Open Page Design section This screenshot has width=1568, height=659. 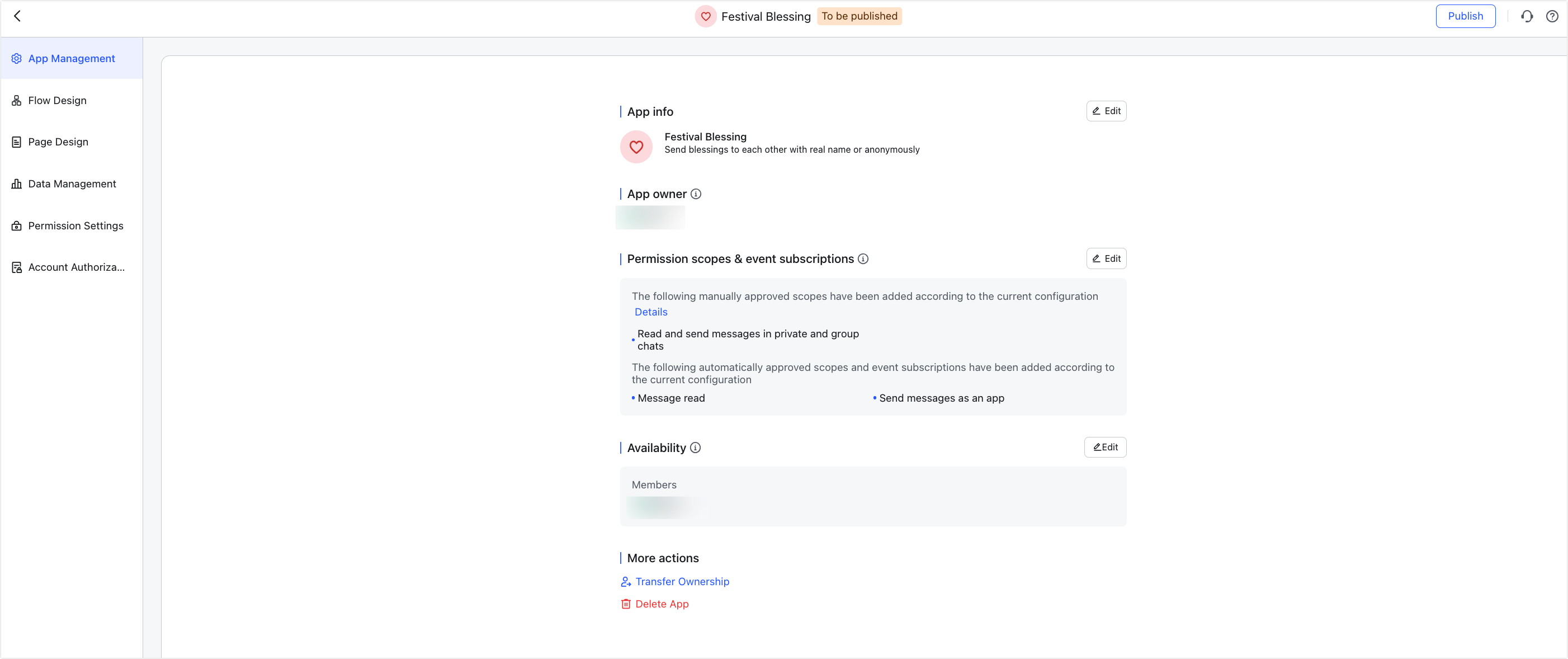[58, 142]
